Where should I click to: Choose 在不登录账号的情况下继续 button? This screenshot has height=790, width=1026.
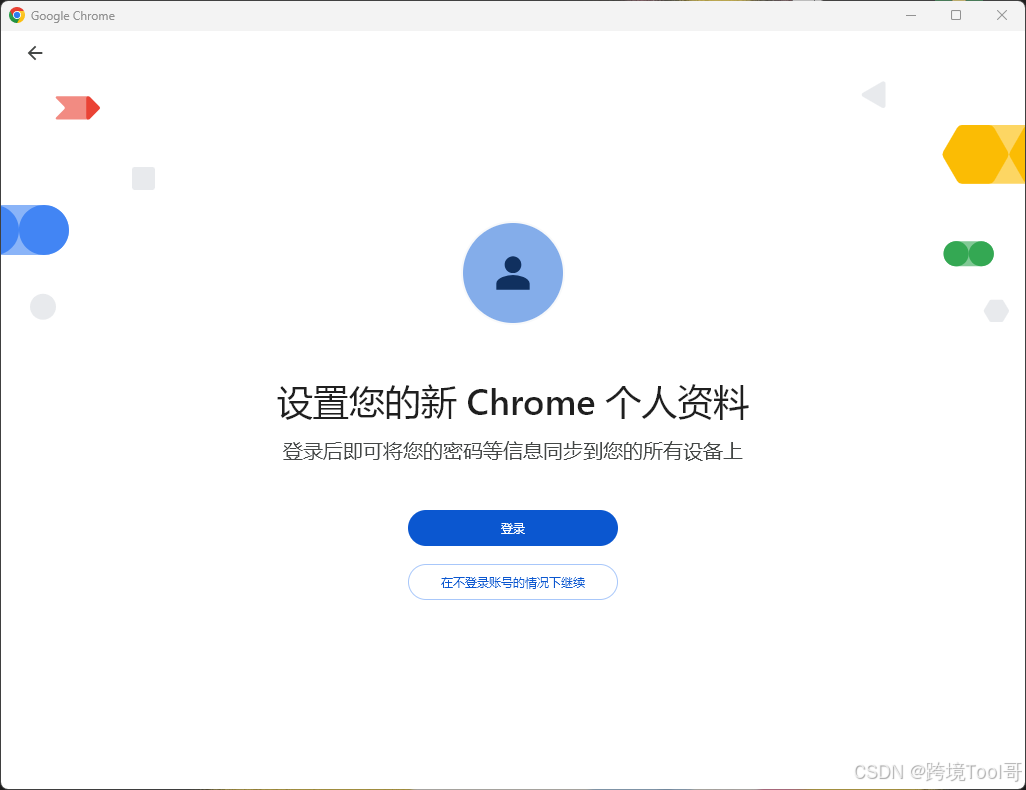[x=513, y=582]
